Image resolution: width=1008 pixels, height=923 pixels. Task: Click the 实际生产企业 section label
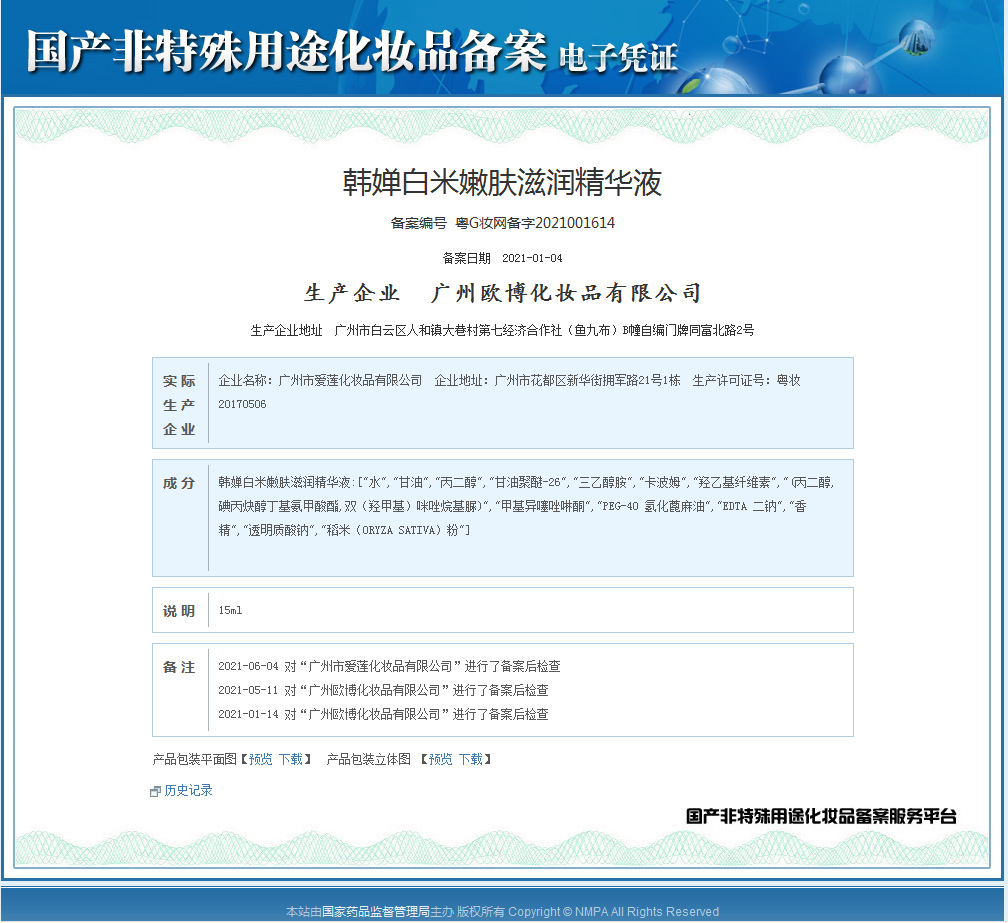(179, 405)
